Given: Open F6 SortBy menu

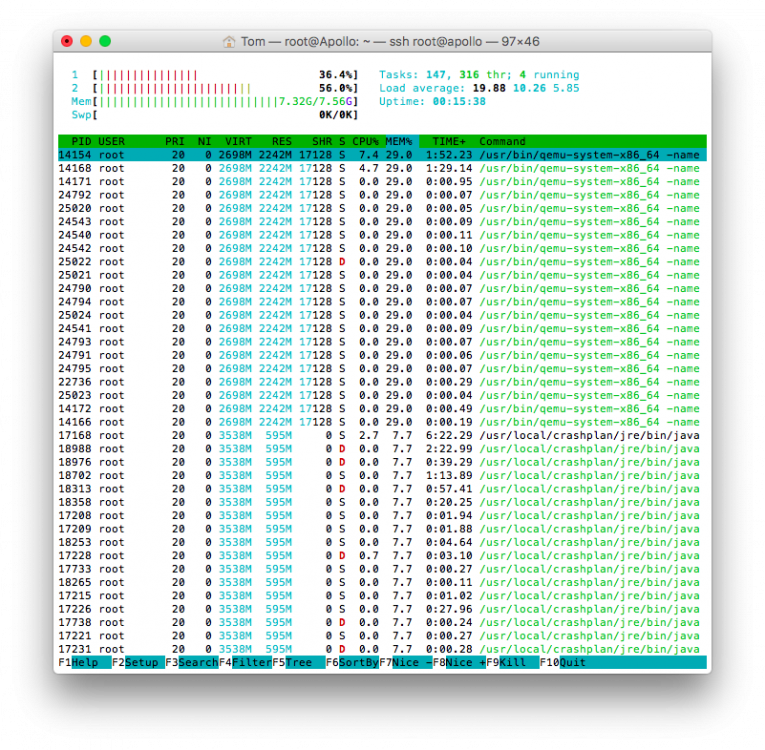Looking at the screenshot, I should coord(352,662).
